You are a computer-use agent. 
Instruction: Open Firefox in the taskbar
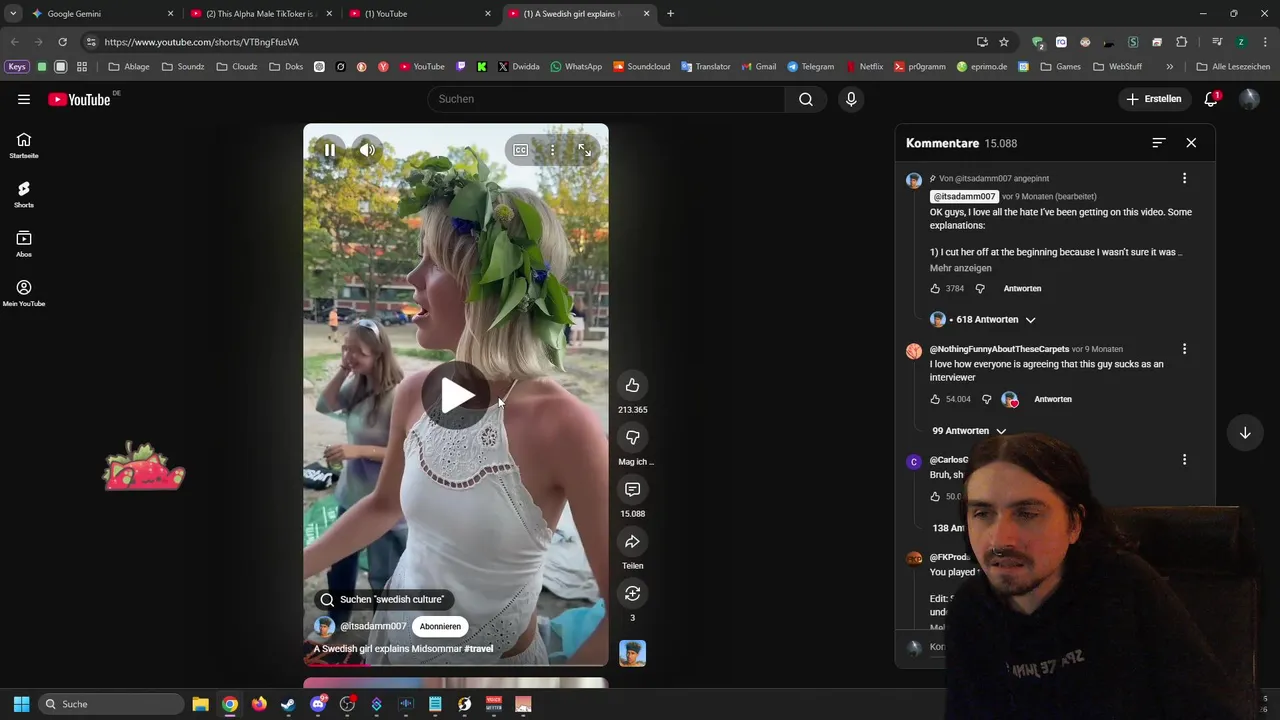pyautogui.click(x=259, y=704)
